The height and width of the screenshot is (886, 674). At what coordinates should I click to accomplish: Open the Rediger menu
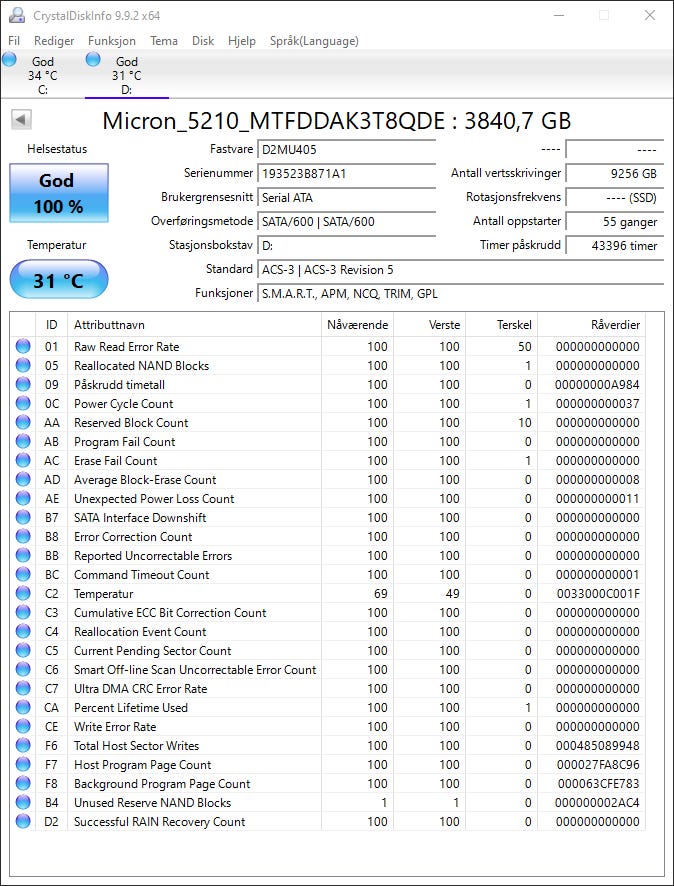coord(54,41)
